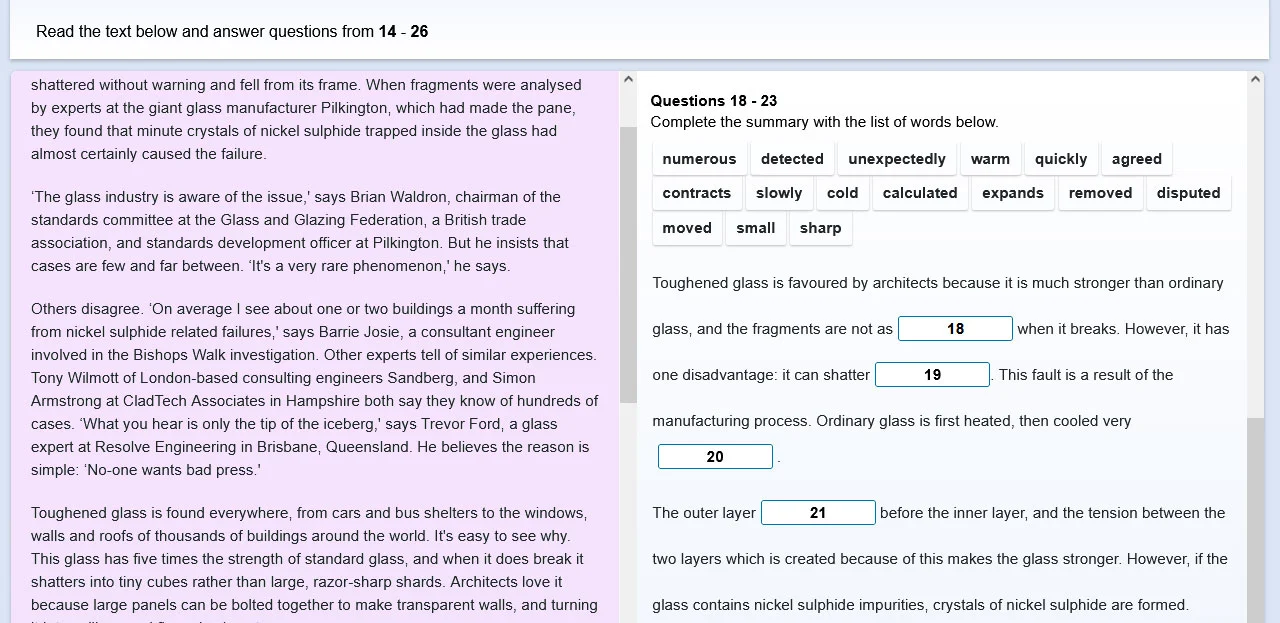Click the paragraph starting 'Others disagree.'
Screen dimensions: 1280x623
pos(315,390)
